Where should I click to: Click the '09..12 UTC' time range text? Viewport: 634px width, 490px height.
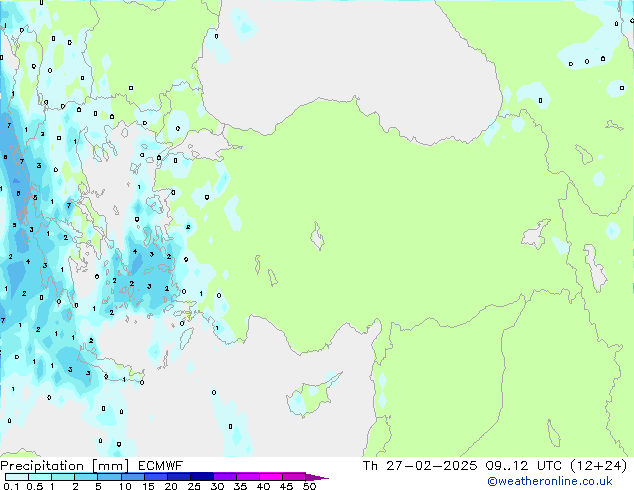coord(524,466)
